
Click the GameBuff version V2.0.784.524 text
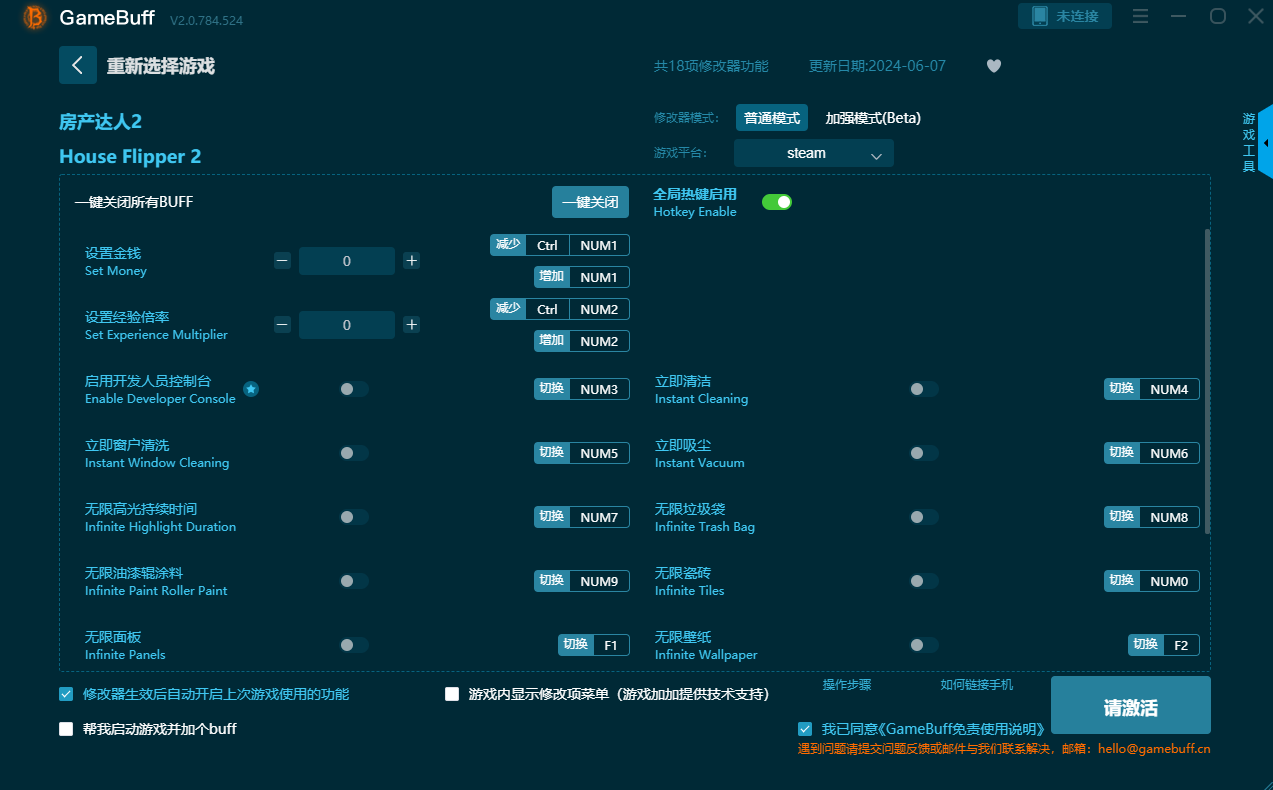coord(206,20)
